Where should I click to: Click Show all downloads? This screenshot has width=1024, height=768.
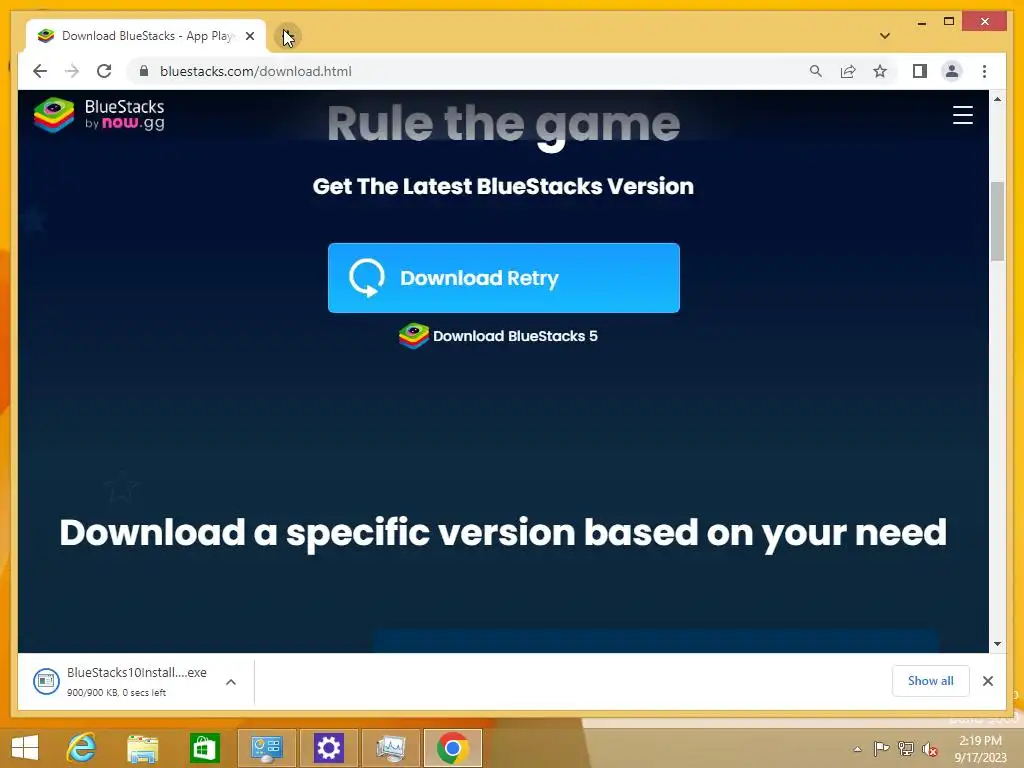(931, 680)
